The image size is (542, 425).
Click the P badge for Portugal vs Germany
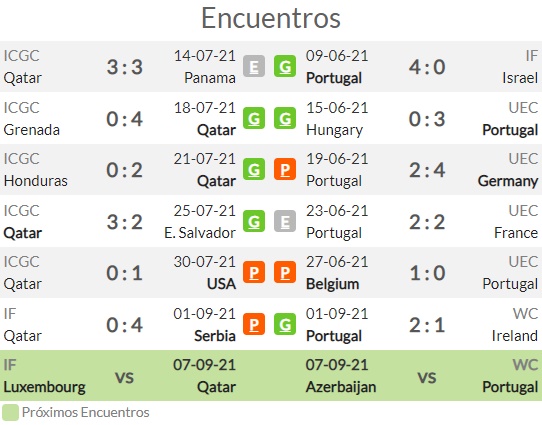coord(285,169)
